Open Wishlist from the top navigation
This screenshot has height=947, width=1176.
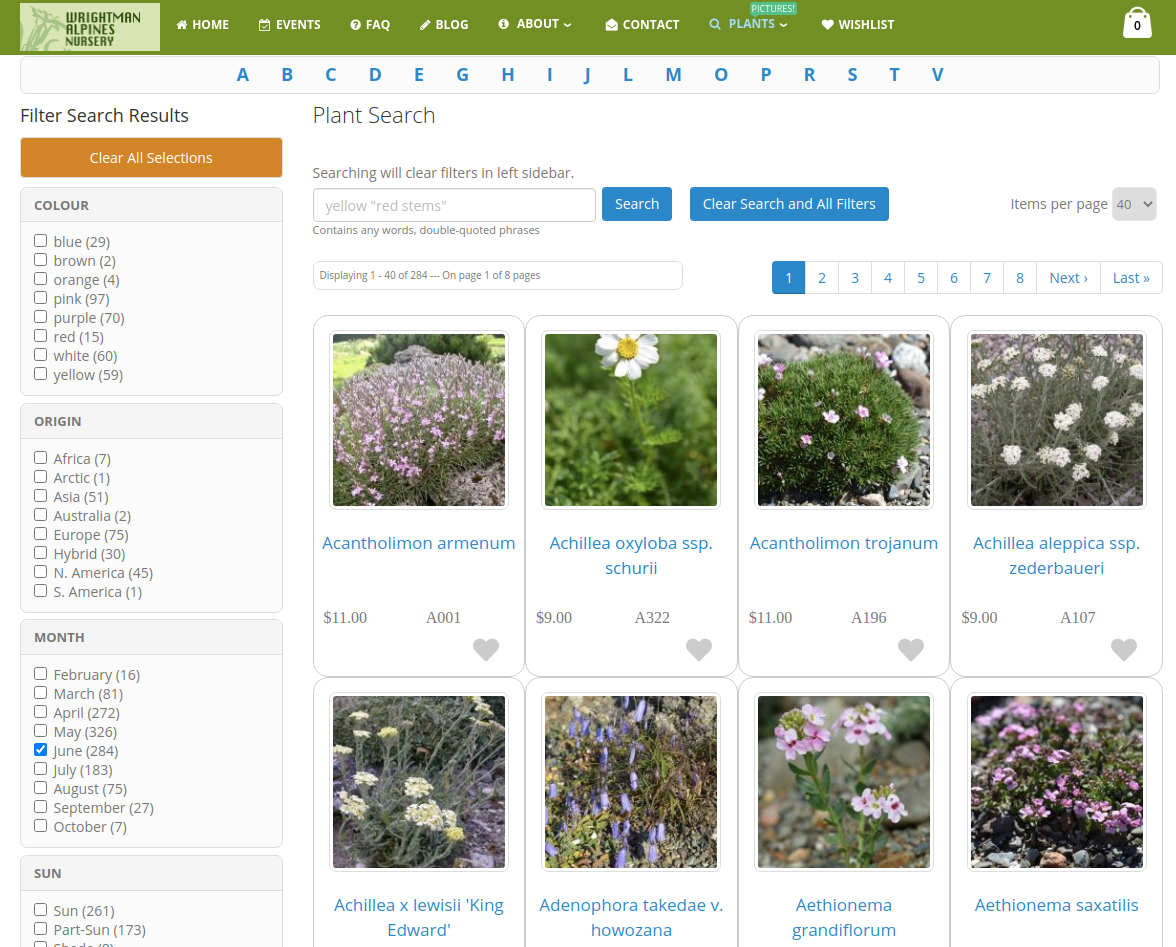click(x=858, y=25)
